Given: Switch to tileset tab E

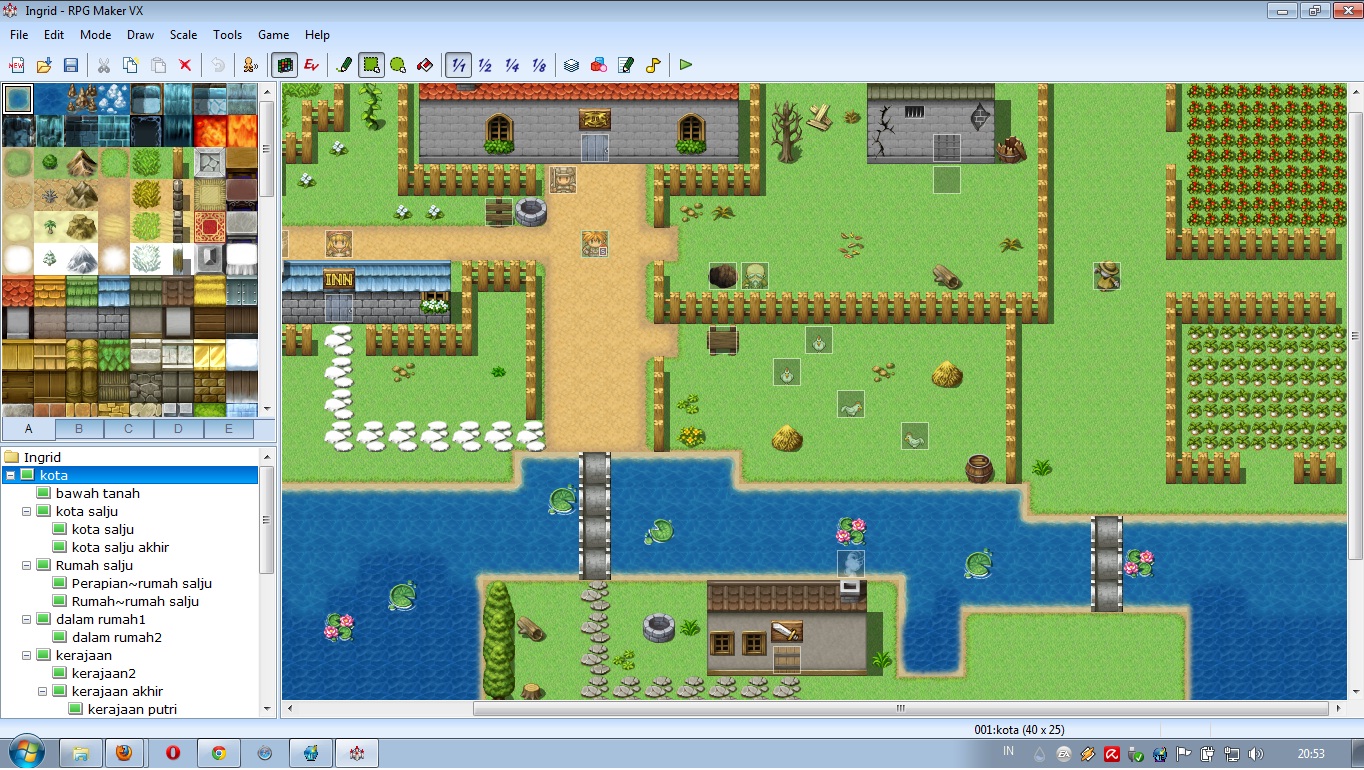Looking at the screenshot, I should coord(229,429).
